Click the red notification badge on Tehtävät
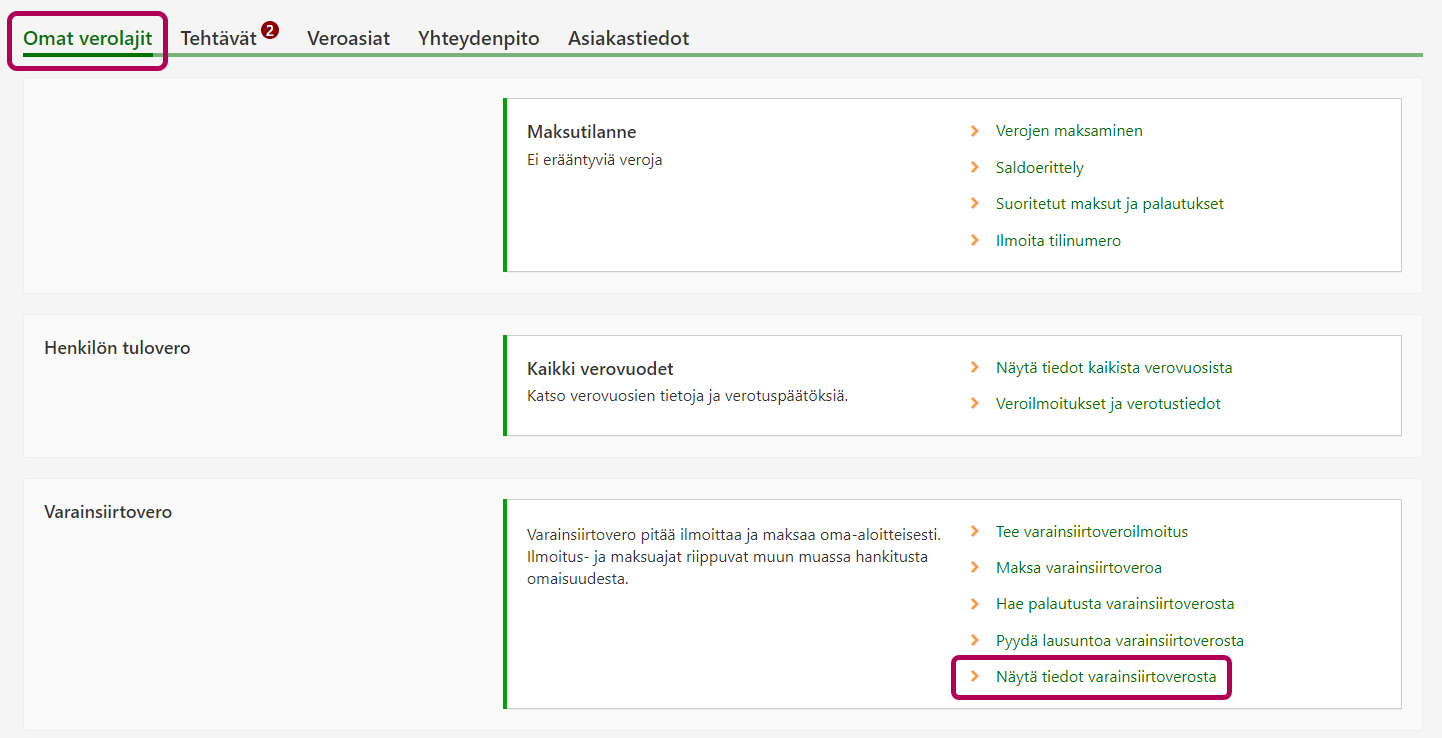 (270, 30)
